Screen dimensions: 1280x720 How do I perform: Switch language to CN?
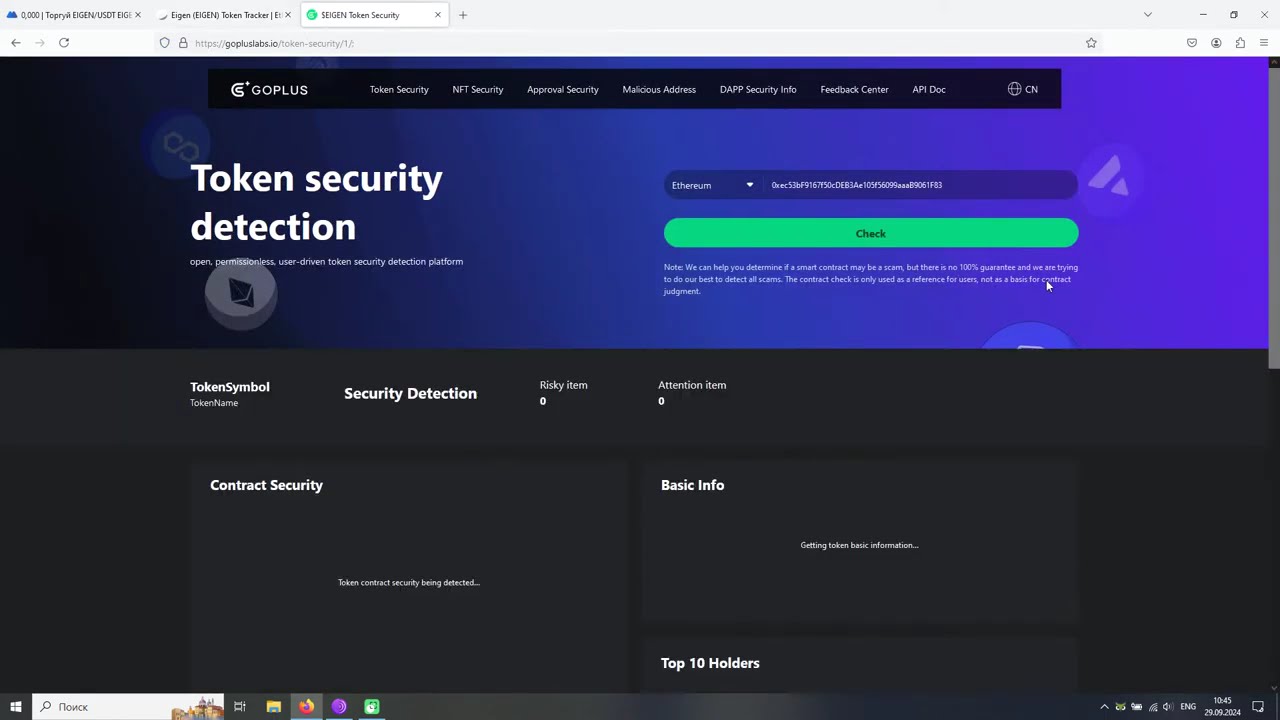1023,89
